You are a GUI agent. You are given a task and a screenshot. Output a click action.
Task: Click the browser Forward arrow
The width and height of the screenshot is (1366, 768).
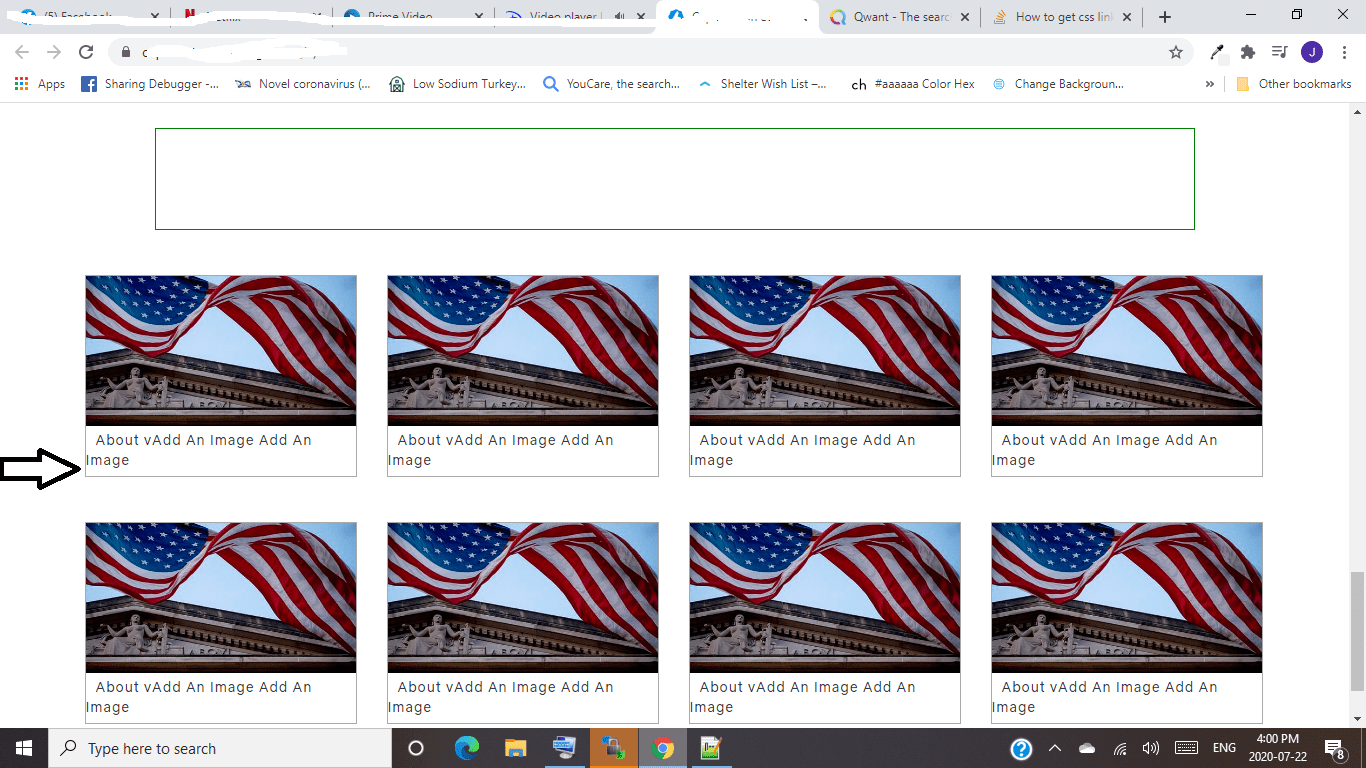click(54, 52)
